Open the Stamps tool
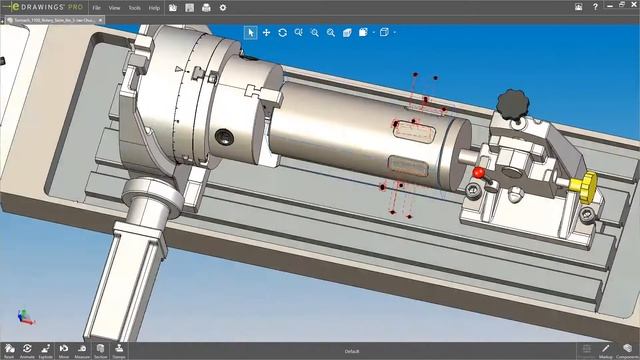Image resolution: width=640 pixels, height=360 pixels. (x=119, y=351)
